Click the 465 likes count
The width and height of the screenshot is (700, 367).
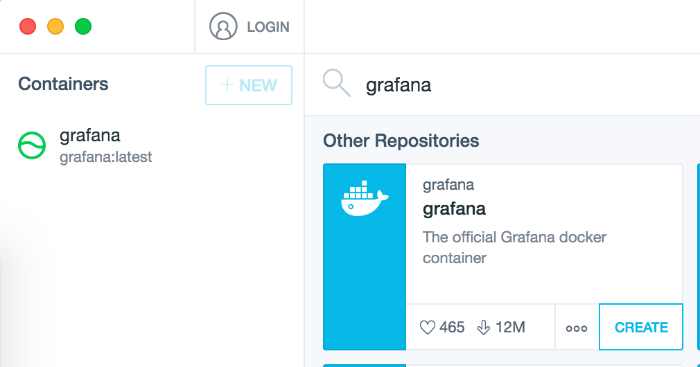tap(452, 327)
